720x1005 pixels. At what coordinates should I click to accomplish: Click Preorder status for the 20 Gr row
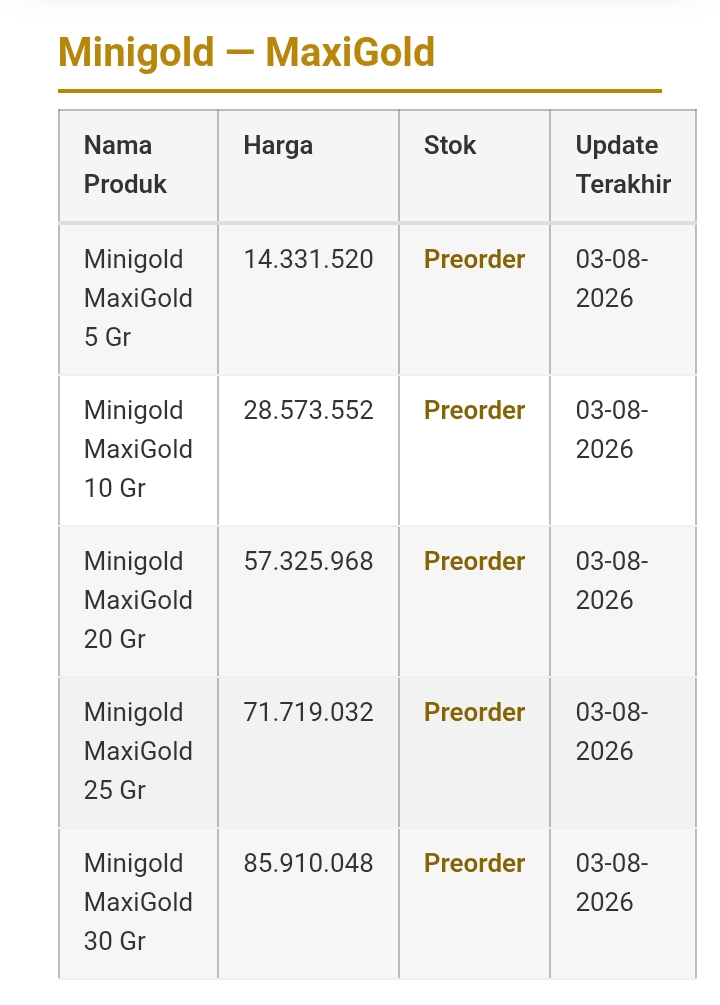(474, 561)
